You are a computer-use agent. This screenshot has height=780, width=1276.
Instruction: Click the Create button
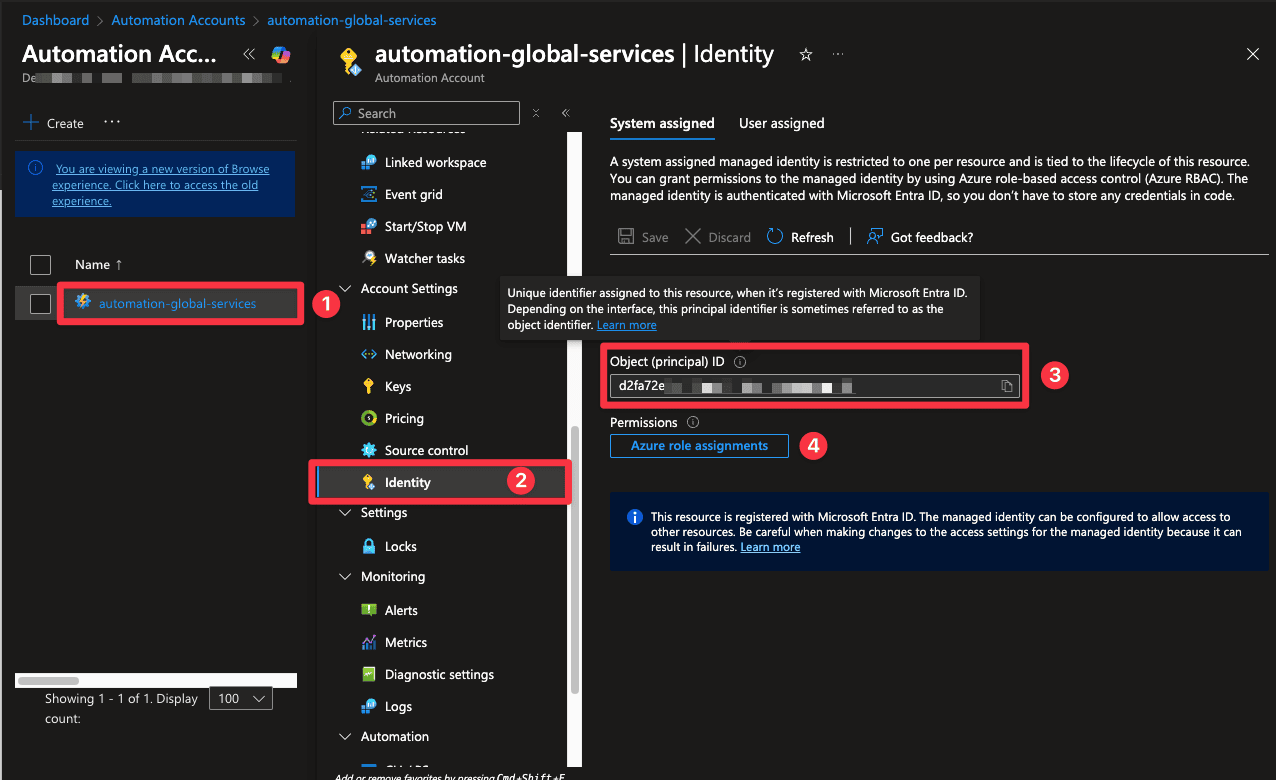(54, 123)
